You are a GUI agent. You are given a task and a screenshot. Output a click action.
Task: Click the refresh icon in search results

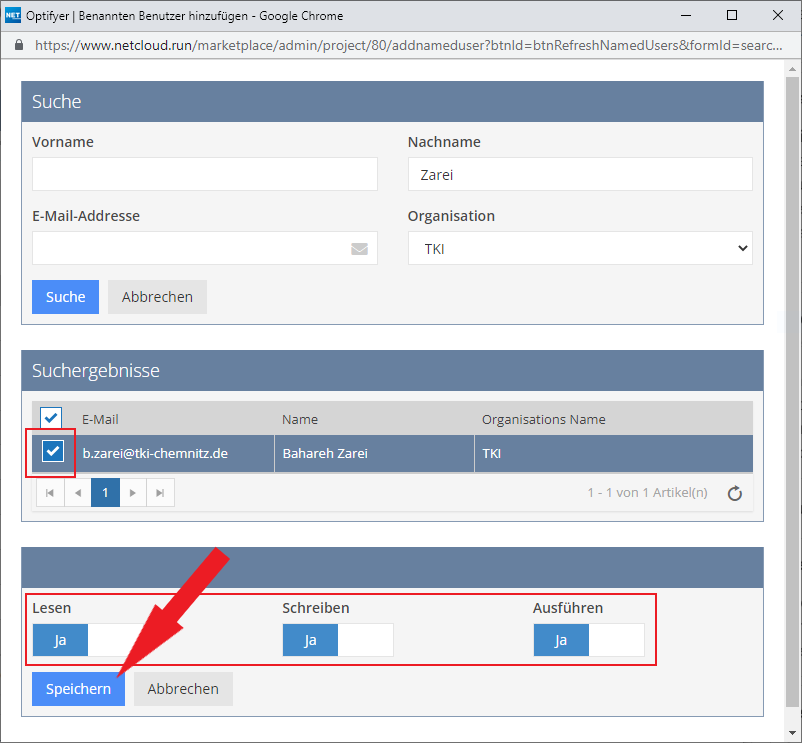734,493
